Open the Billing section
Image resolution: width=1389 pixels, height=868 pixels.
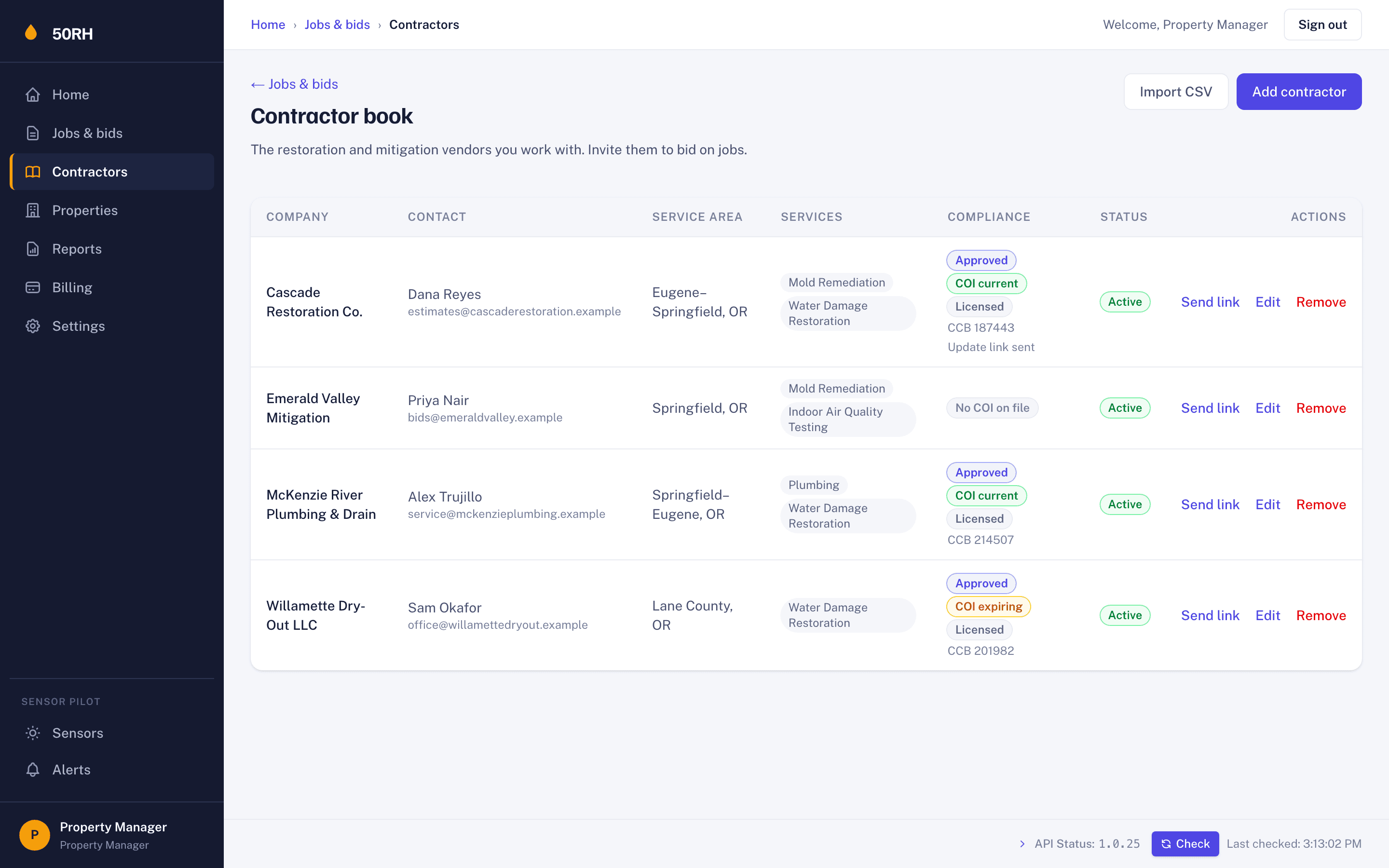tap(112, 287)
